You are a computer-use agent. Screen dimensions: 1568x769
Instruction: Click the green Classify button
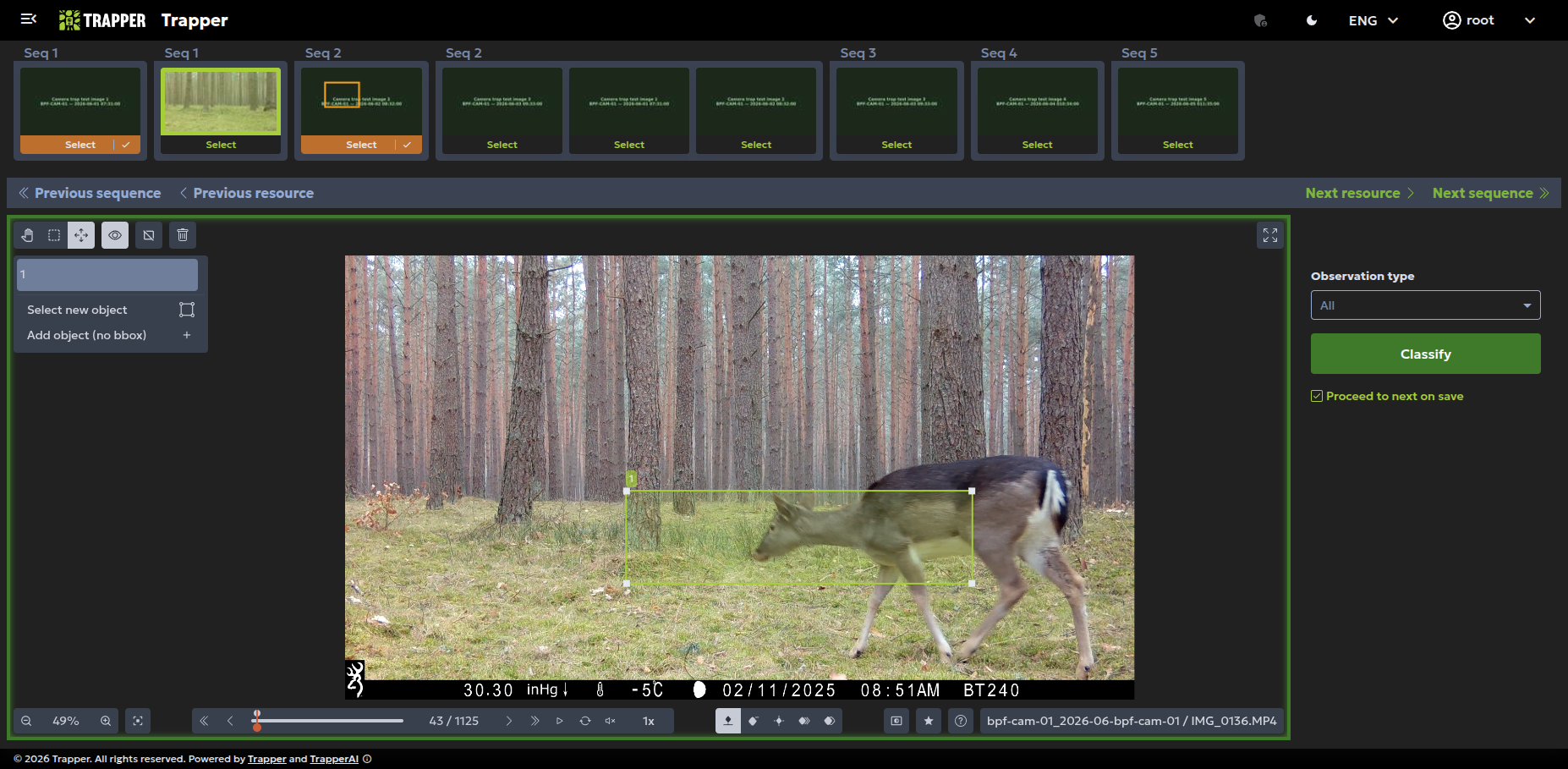(x=1426, y=354)
